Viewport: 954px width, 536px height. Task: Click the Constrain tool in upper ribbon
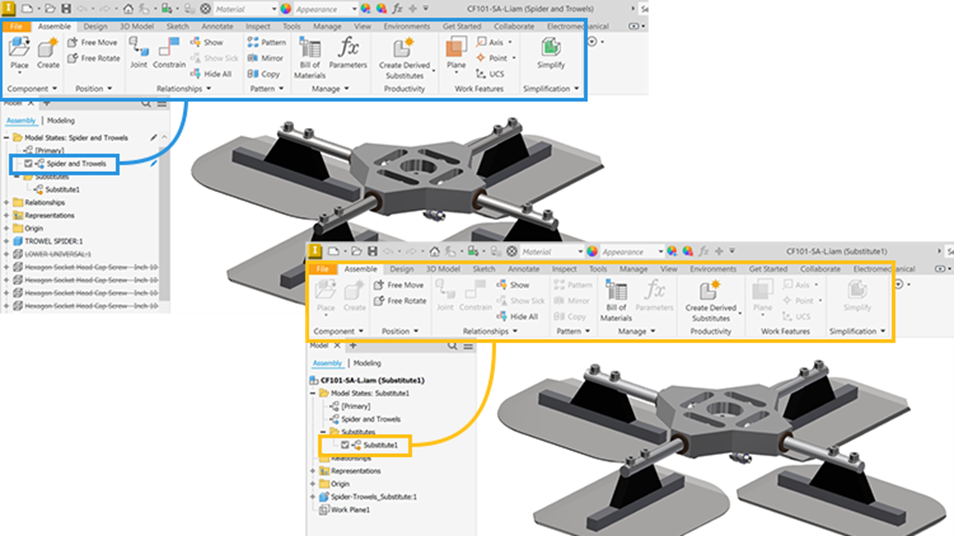coord(169,52)
